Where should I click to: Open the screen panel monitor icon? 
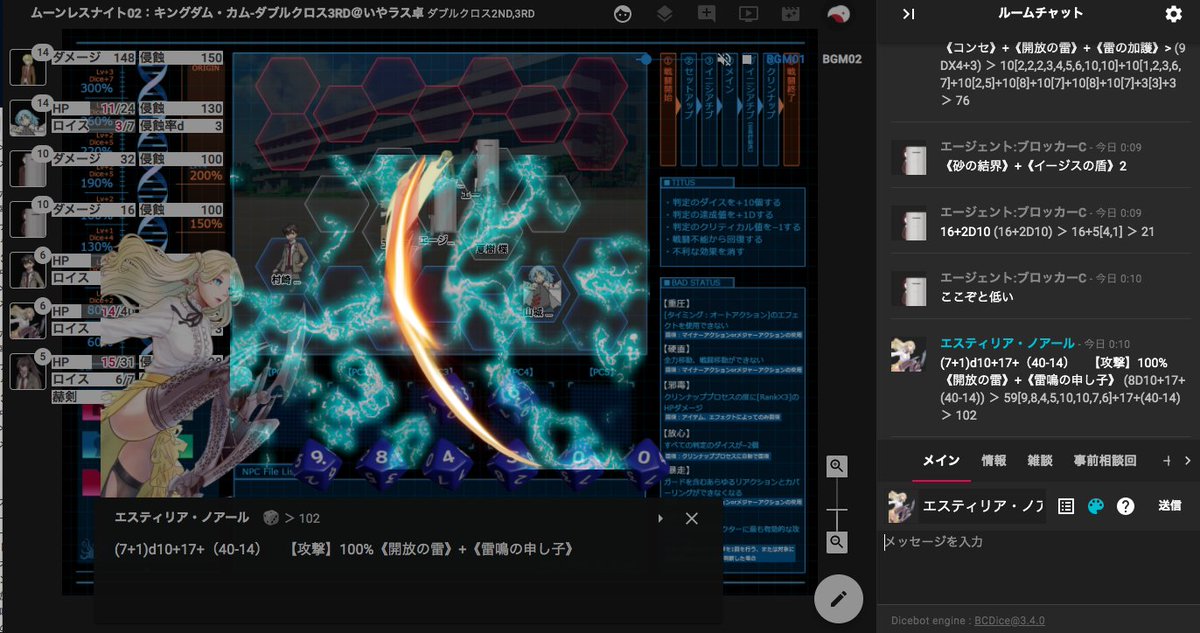[x=748, y=14]
